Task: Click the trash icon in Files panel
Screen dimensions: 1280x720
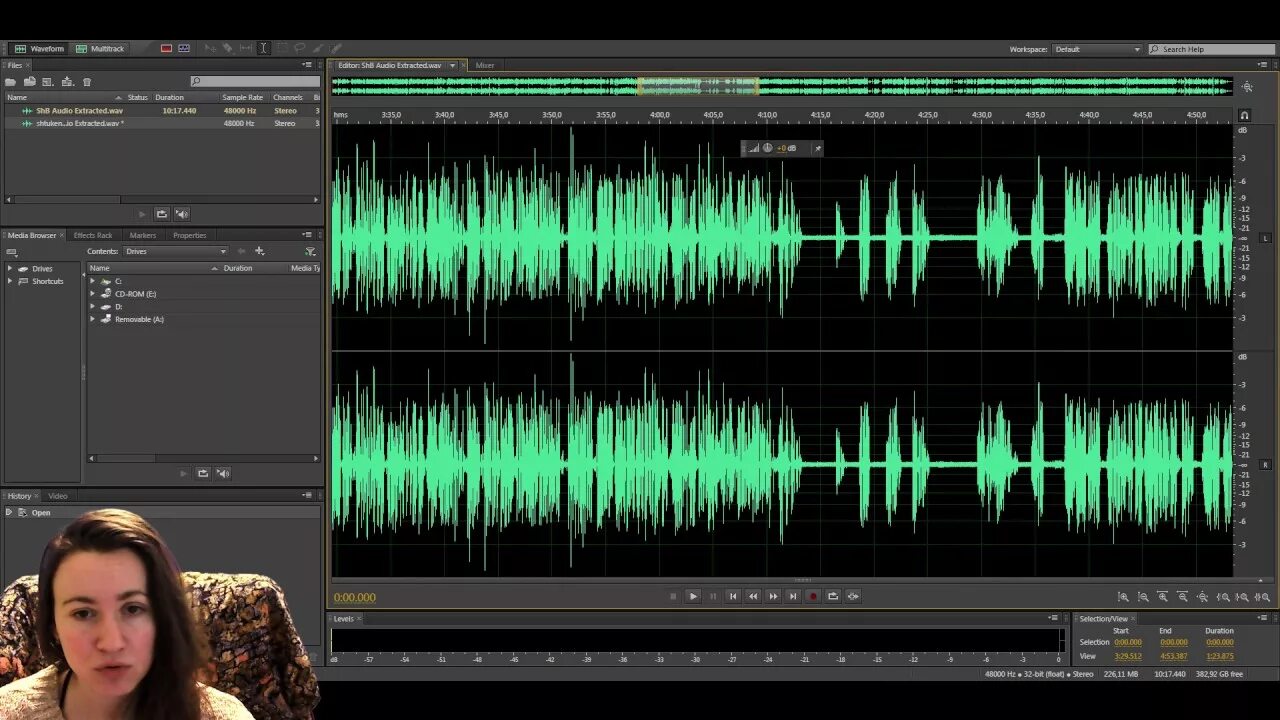Action: tap(87, 82)
